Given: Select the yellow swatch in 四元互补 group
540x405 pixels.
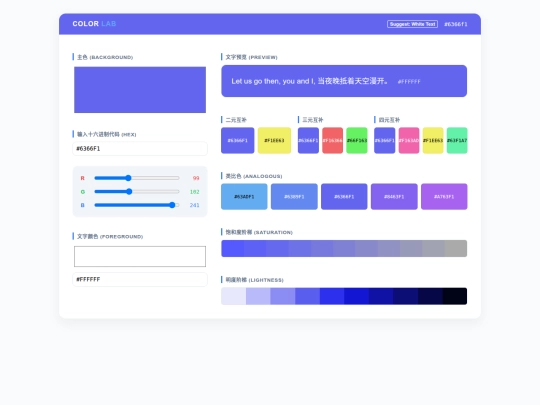Looking at the screenshot, I should [x=433, y=141].
